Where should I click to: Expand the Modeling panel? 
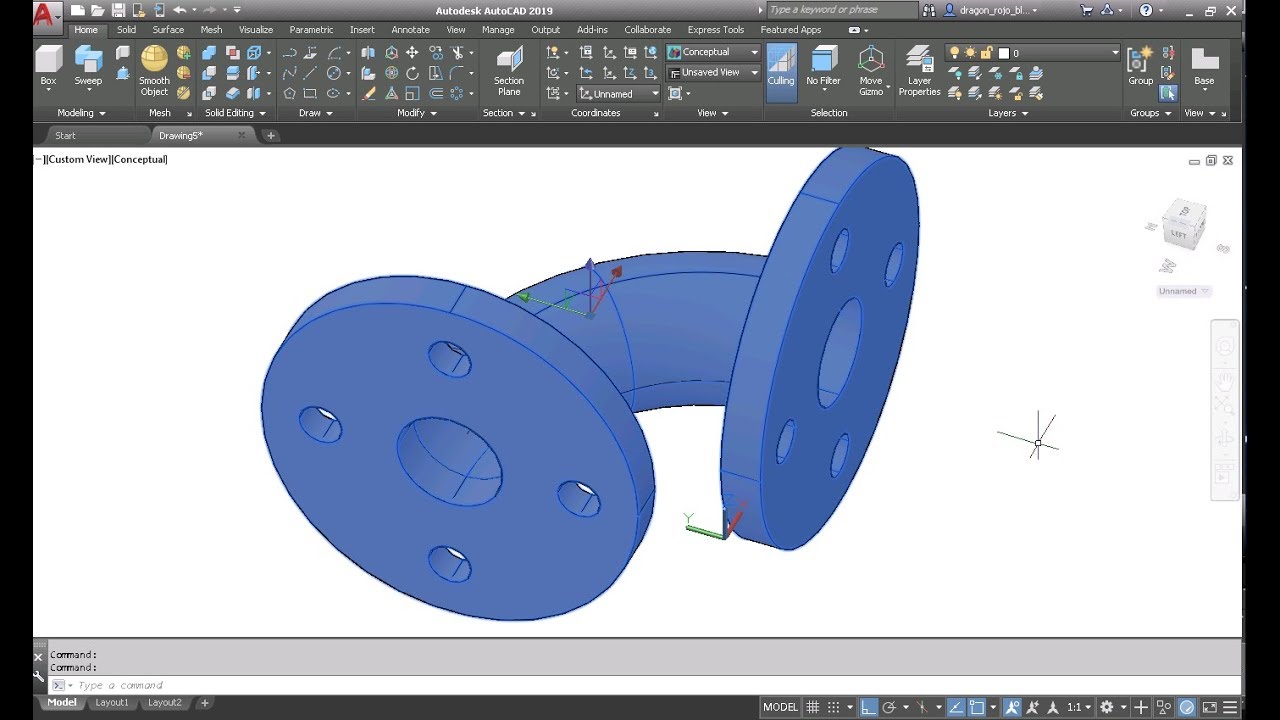81,113
